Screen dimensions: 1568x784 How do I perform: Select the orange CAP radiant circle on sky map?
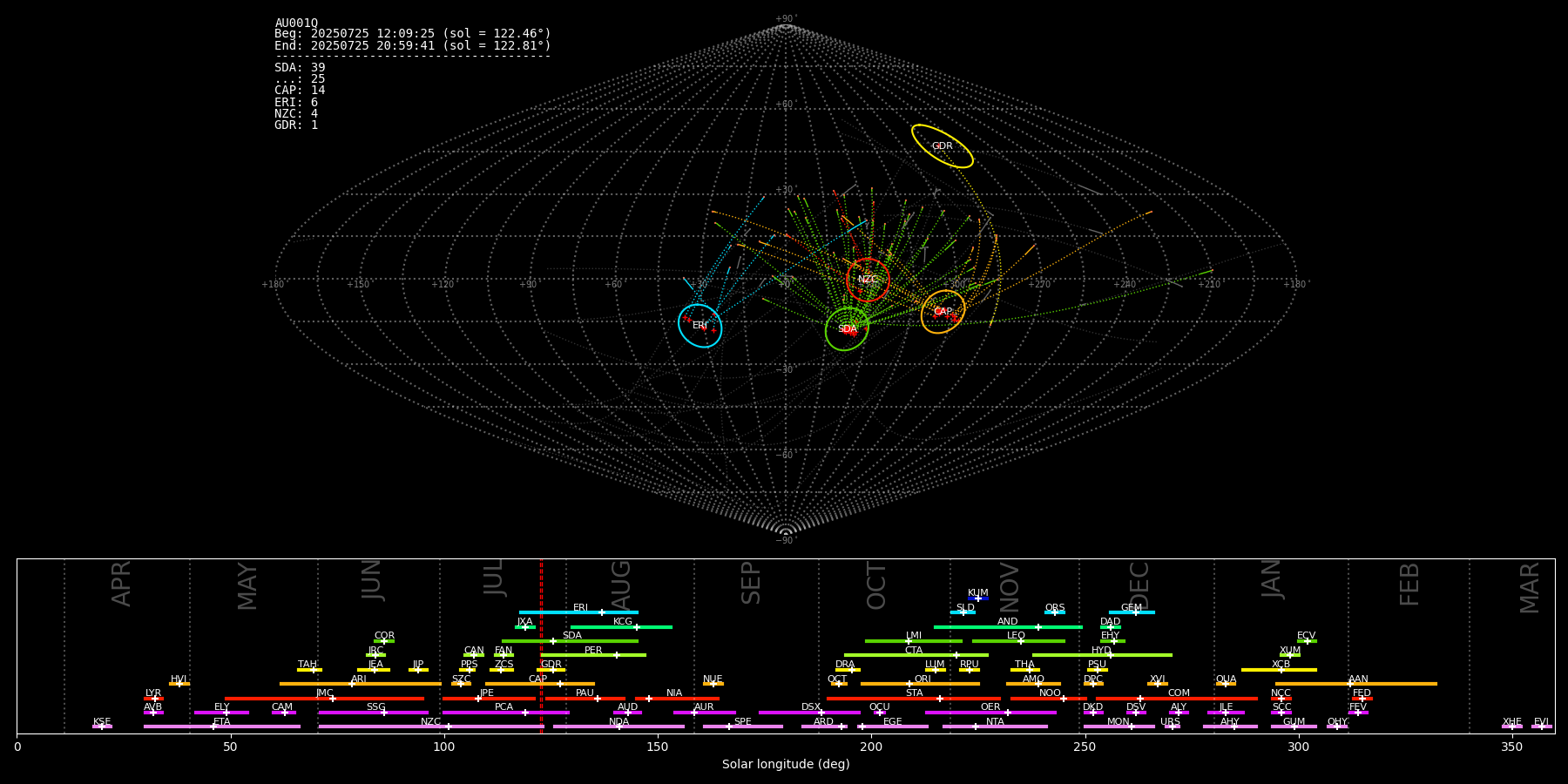pos(943,312)
